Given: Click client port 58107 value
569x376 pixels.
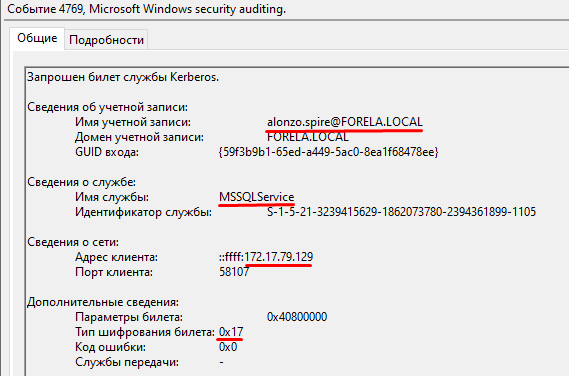Looking at the screenshot, I should 234,272.
